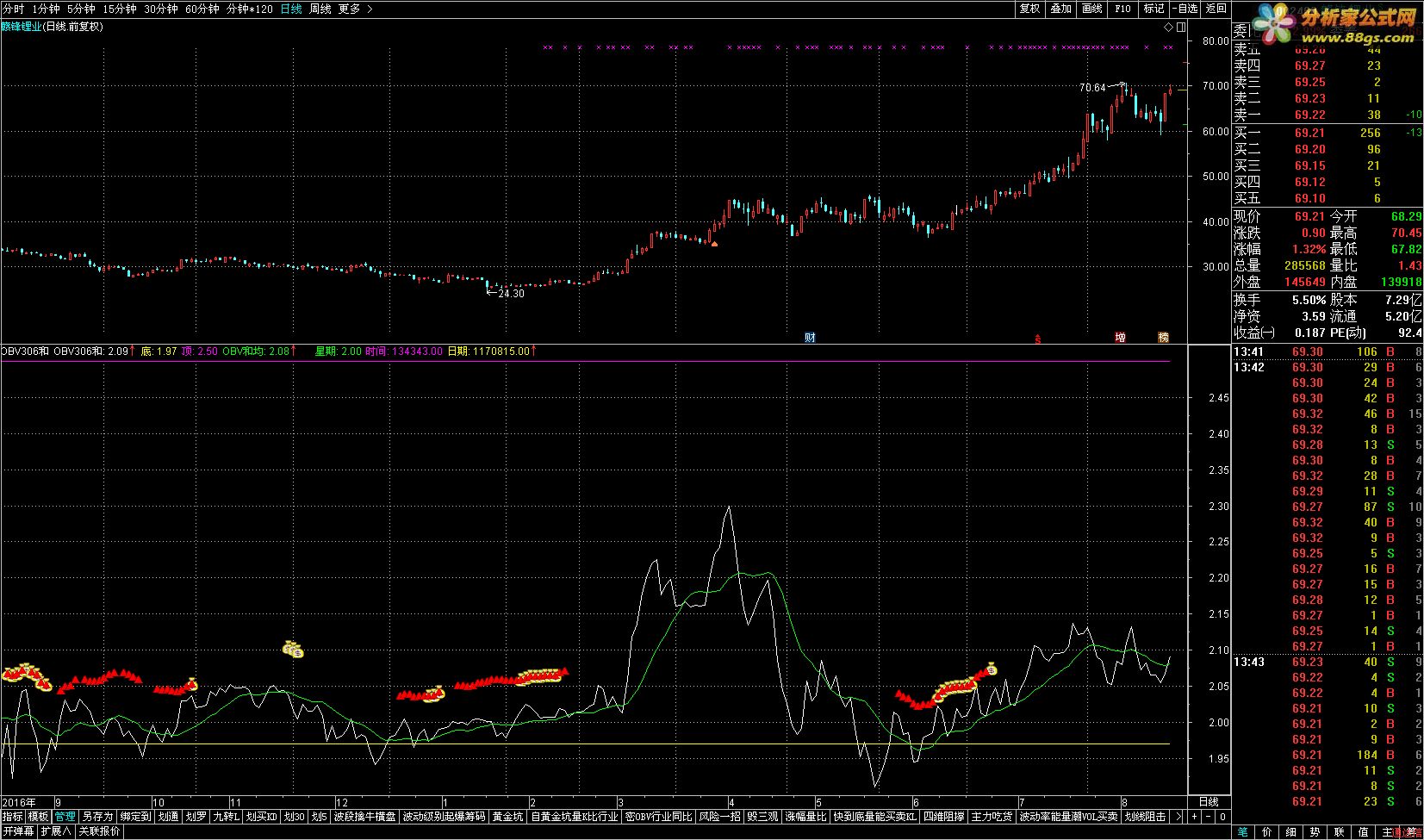Click the 财 finance marker icon
Viewport: 1424px width, 840px height.
tap(810, 337)
